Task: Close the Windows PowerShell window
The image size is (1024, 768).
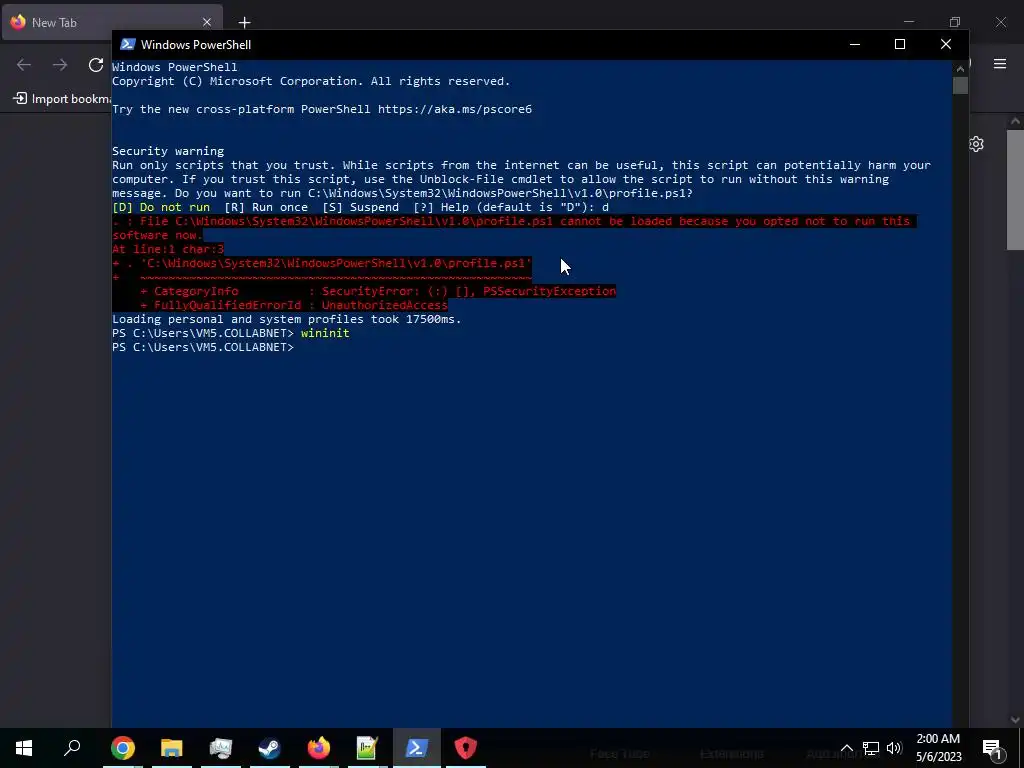Action: (946, 44)
